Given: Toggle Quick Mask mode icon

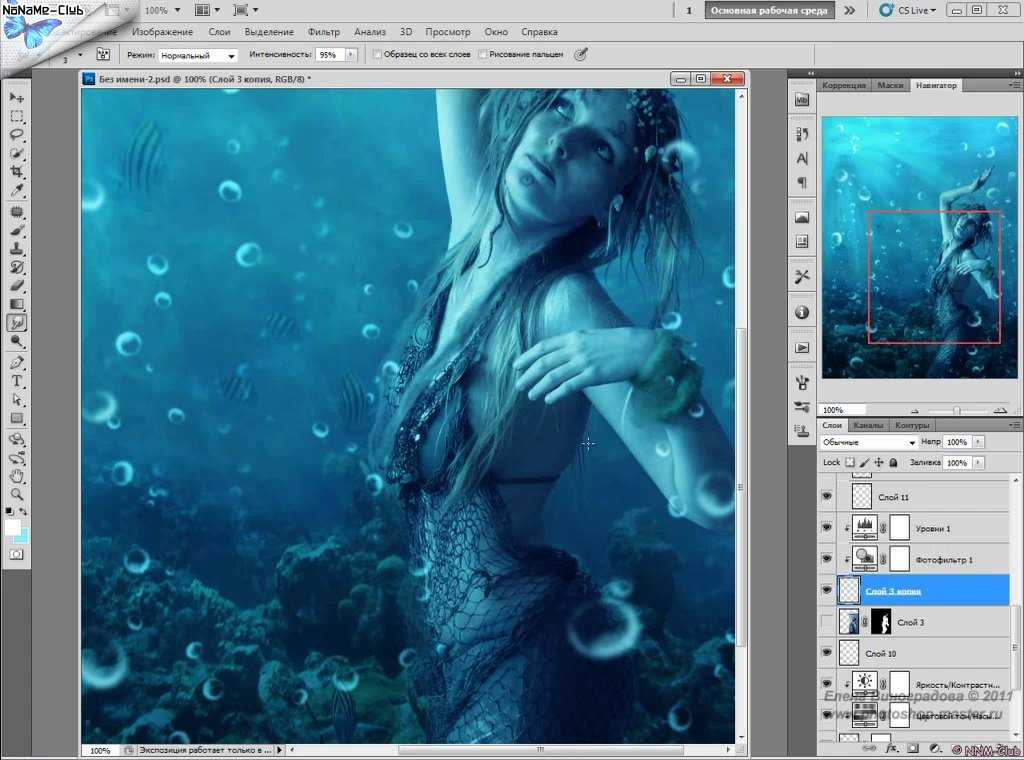Looking at the screenshot, I should [16, 554].
